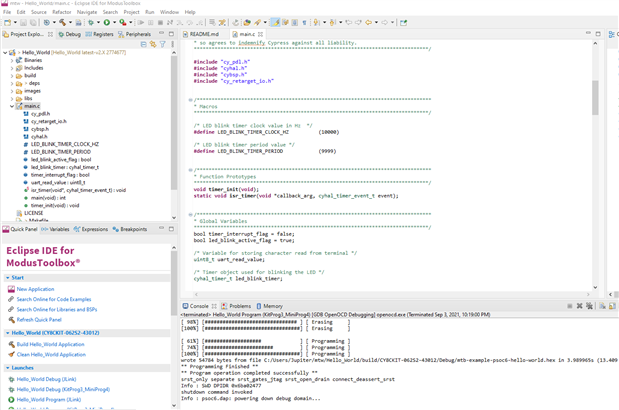Select main(void) : int tree entry
Screen dimensions: 619x410
[x=48, y=198]
